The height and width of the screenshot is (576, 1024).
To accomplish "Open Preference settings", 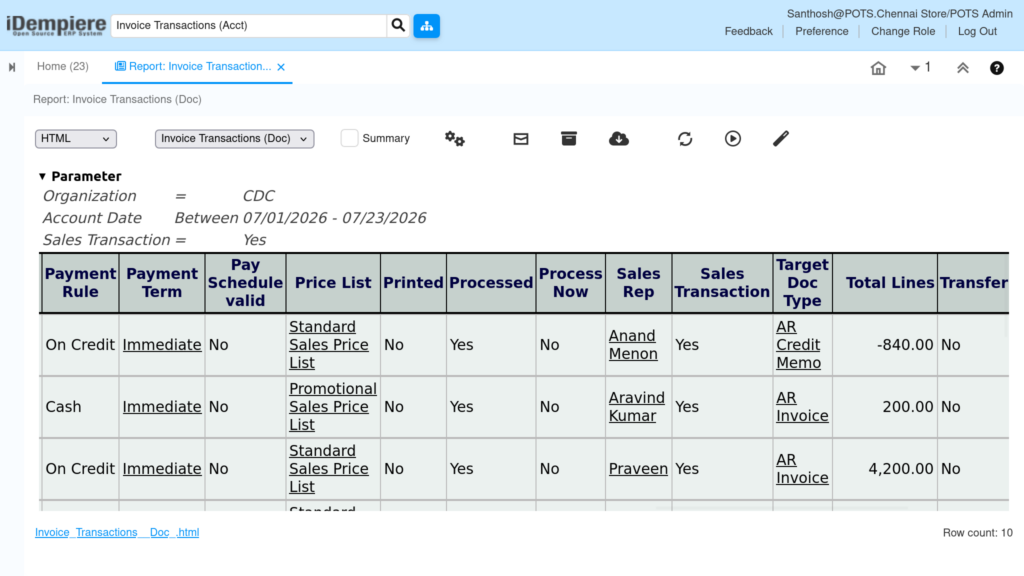I will coord(822,31).
